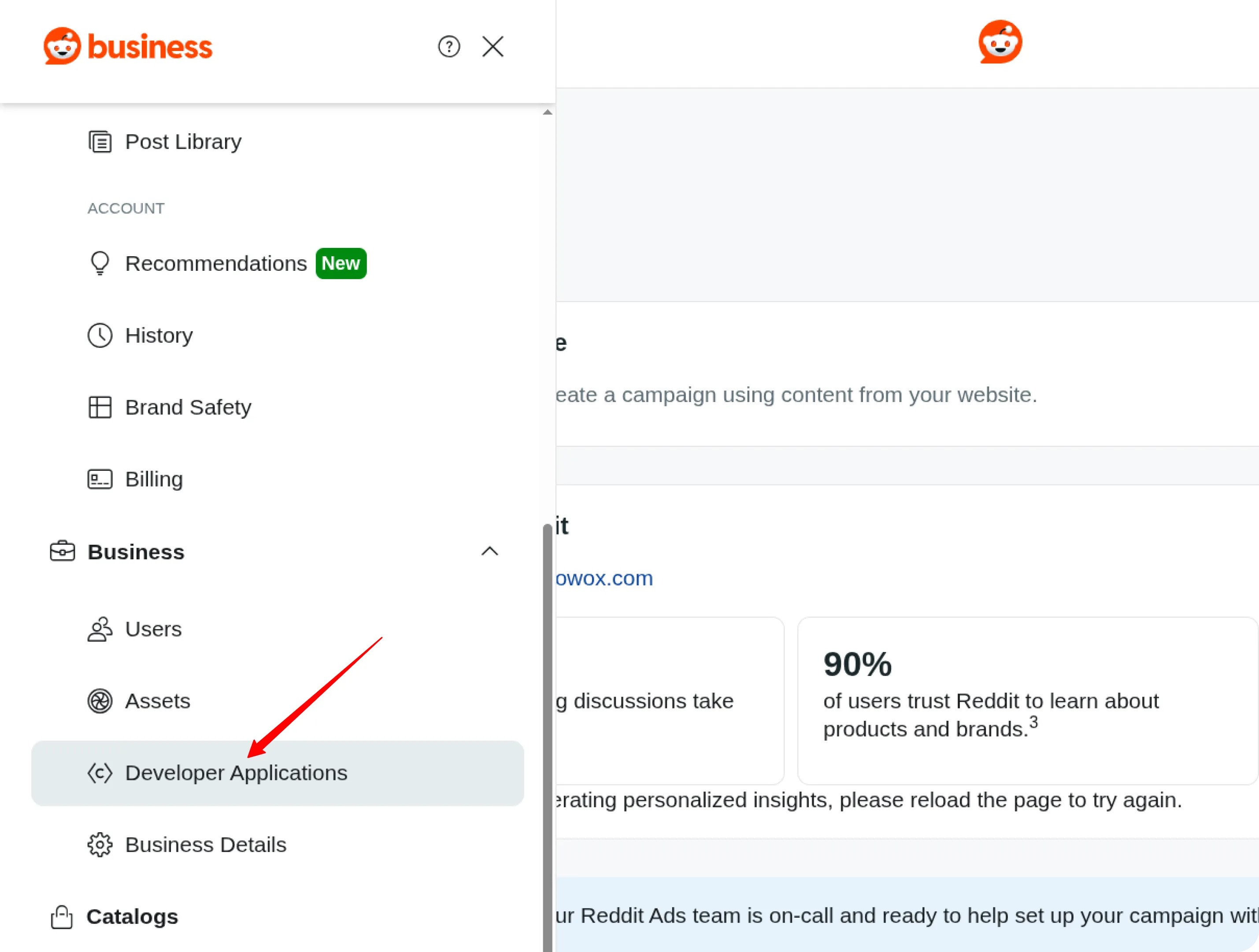The width and height of the screenshot is (1259, 952).
Task: Click the Users icon in Business section
Action: pos(100,629)
